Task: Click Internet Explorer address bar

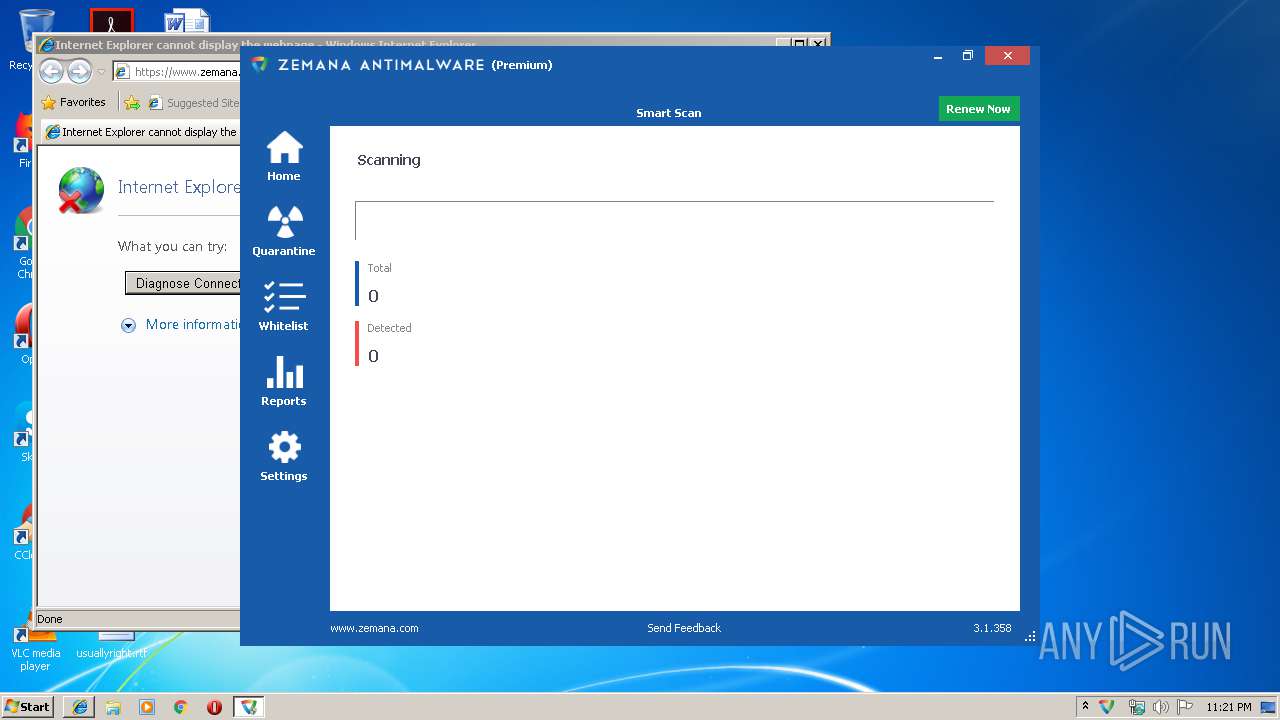Action: click(176, 72)
